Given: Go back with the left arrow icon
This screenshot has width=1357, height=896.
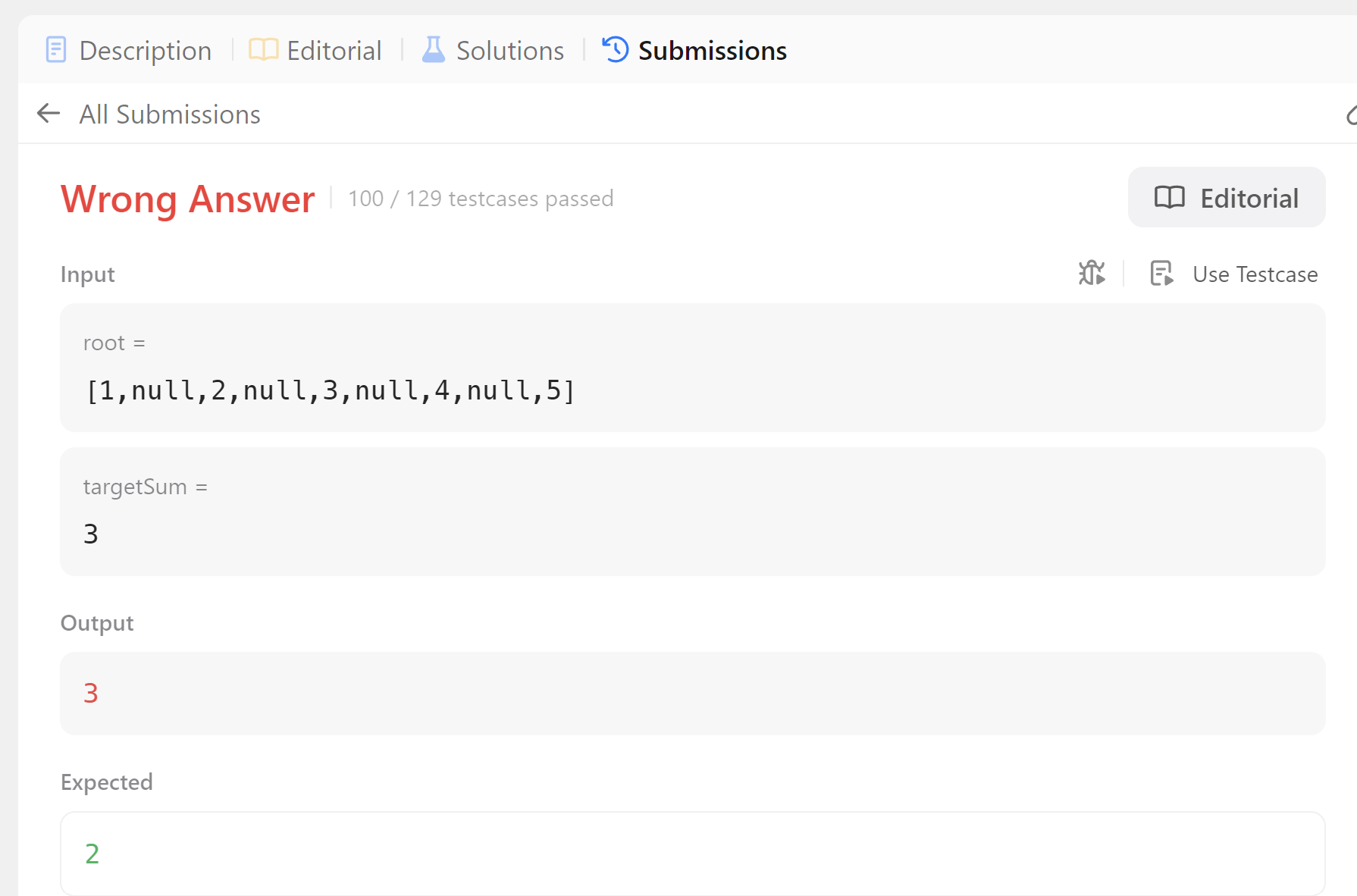Looking at the screenshot, I should 49,114.
